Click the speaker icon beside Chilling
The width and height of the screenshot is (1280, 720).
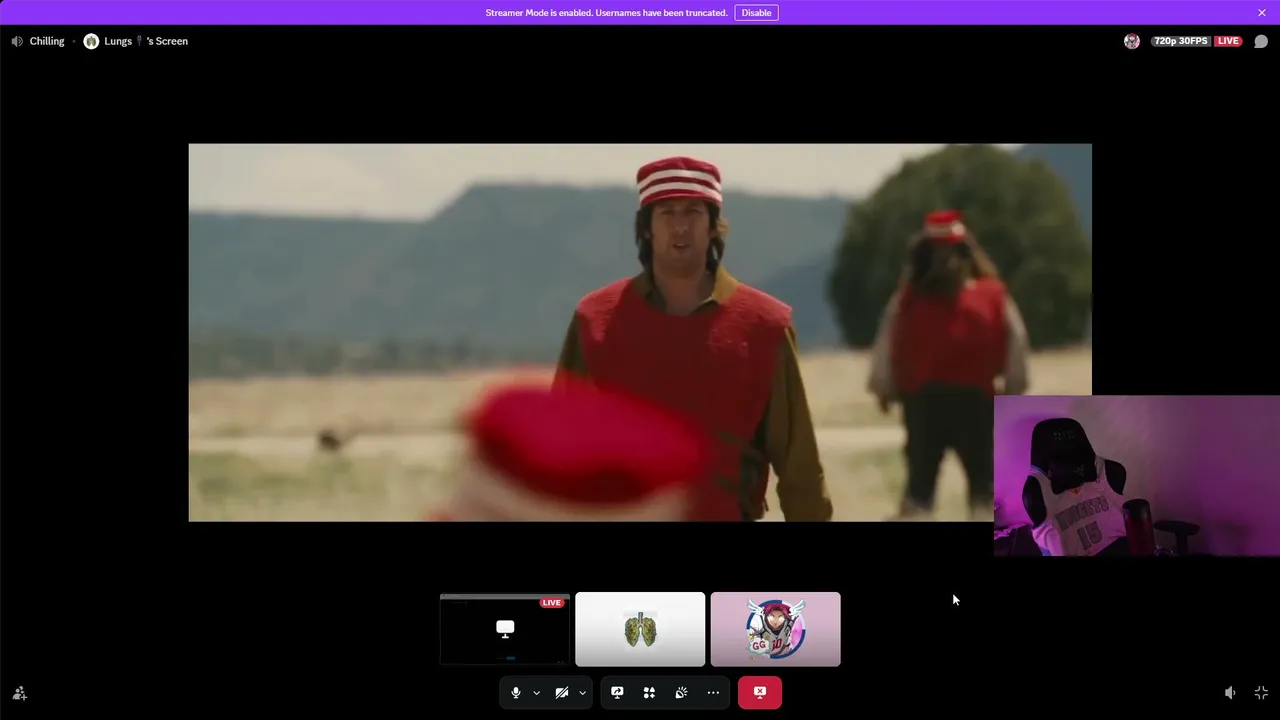[x=17, y=41]
